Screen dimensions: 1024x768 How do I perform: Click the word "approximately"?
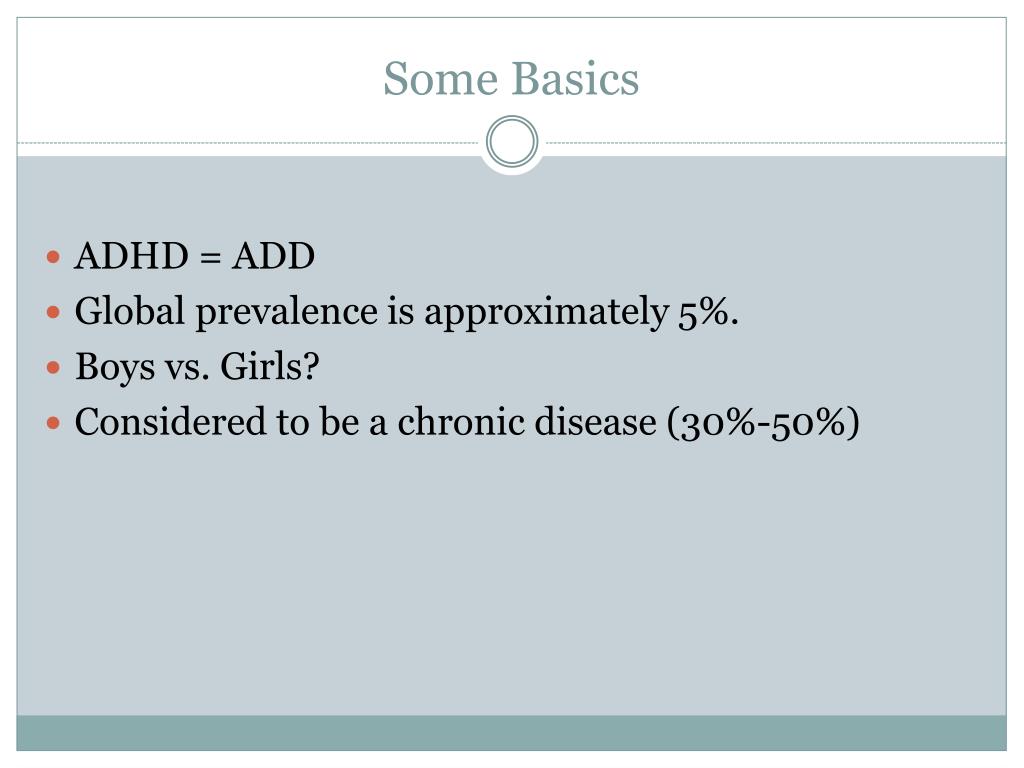pyautogui.click(x=547, y=313)
